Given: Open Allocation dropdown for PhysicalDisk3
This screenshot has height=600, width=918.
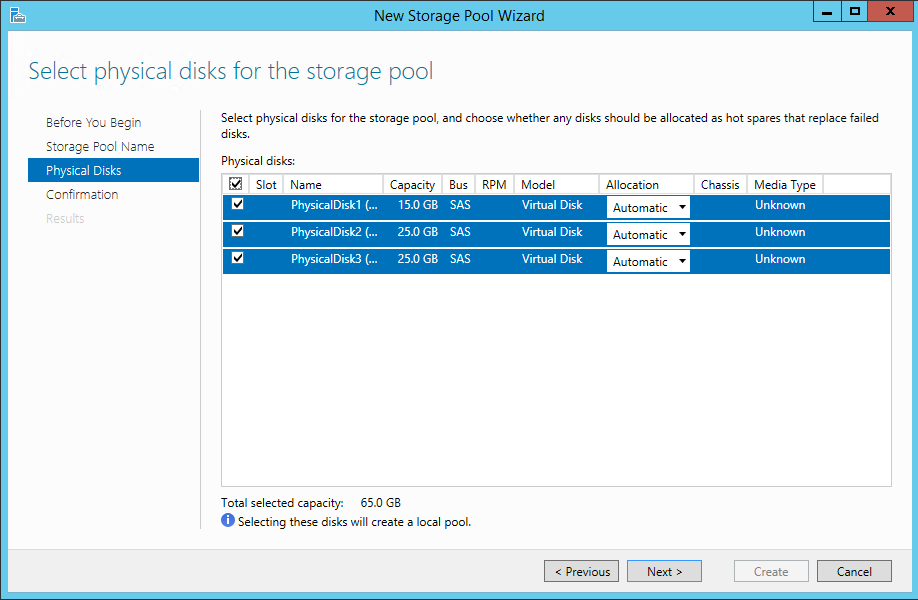Looking at the screenshot, I should 648,261.
